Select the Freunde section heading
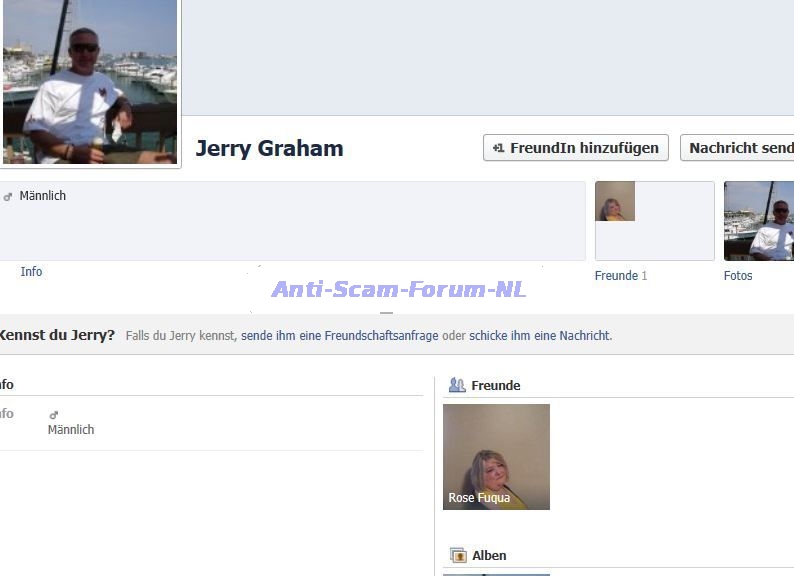 coord(496,386)
